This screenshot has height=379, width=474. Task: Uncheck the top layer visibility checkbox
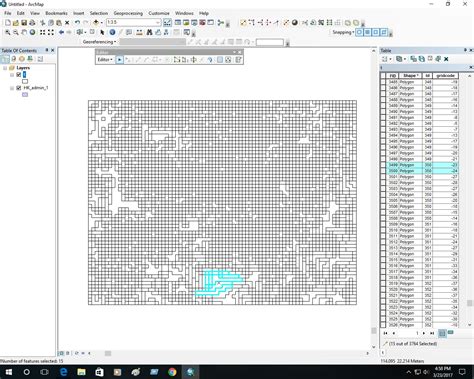[x=19, y=75]
